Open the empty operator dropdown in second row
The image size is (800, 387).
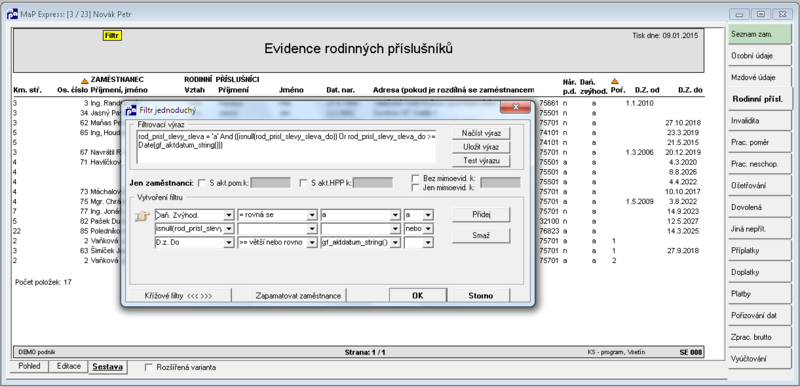coord(311,229)
